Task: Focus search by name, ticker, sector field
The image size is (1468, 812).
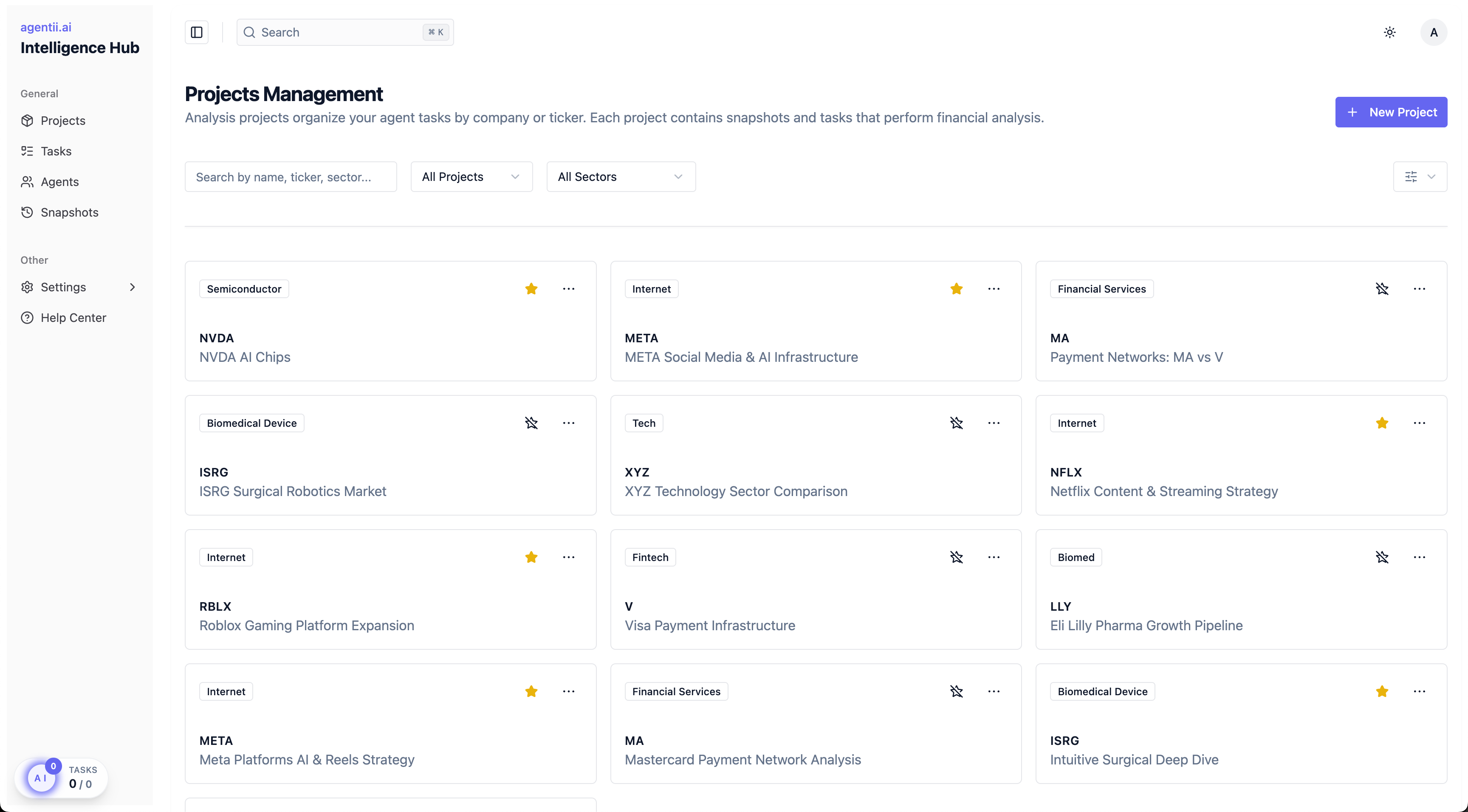Action: coord(291,177)
